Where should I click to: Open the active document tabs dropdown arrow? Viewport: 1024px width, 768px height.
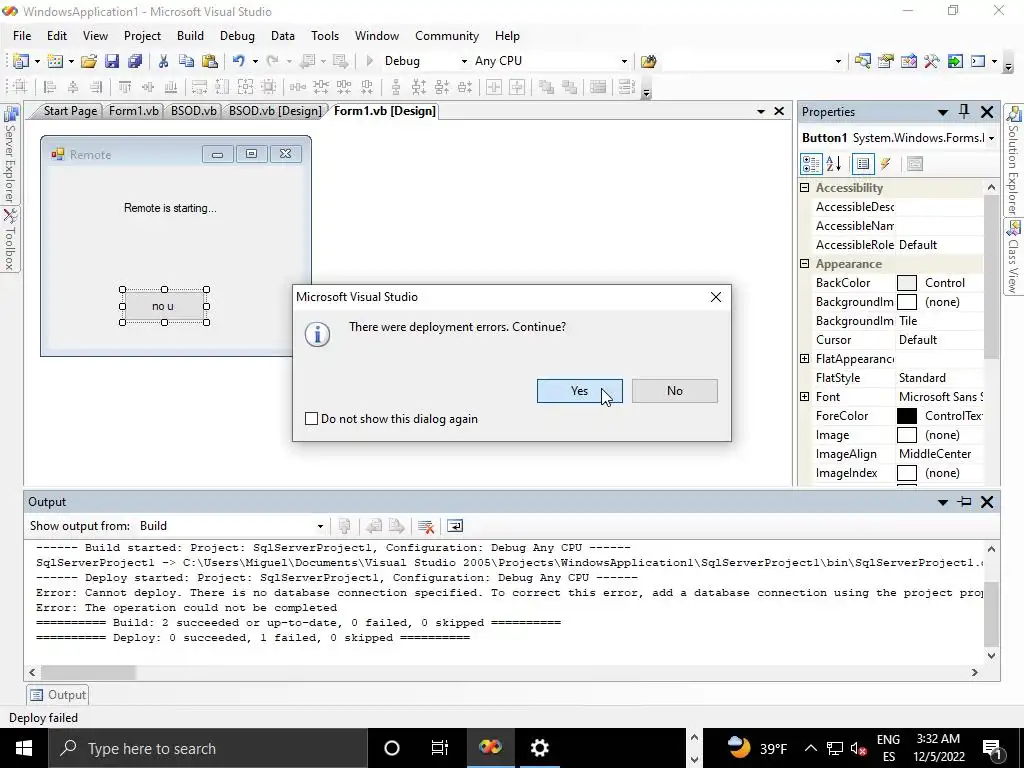click(761, 112)
